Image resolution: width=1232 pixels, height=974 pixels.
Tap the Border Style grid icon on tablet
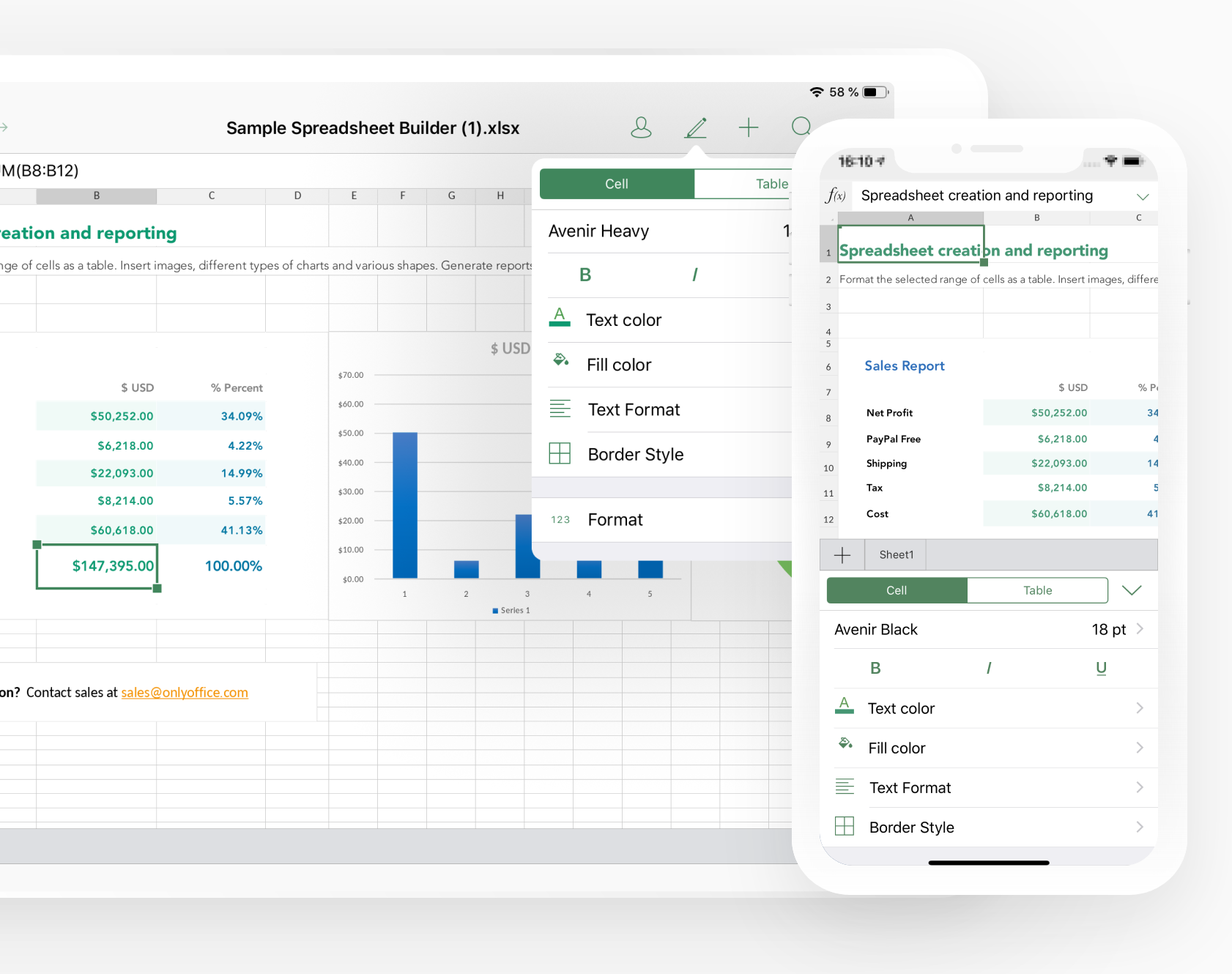pyautogui.click(x=560, y=453)
